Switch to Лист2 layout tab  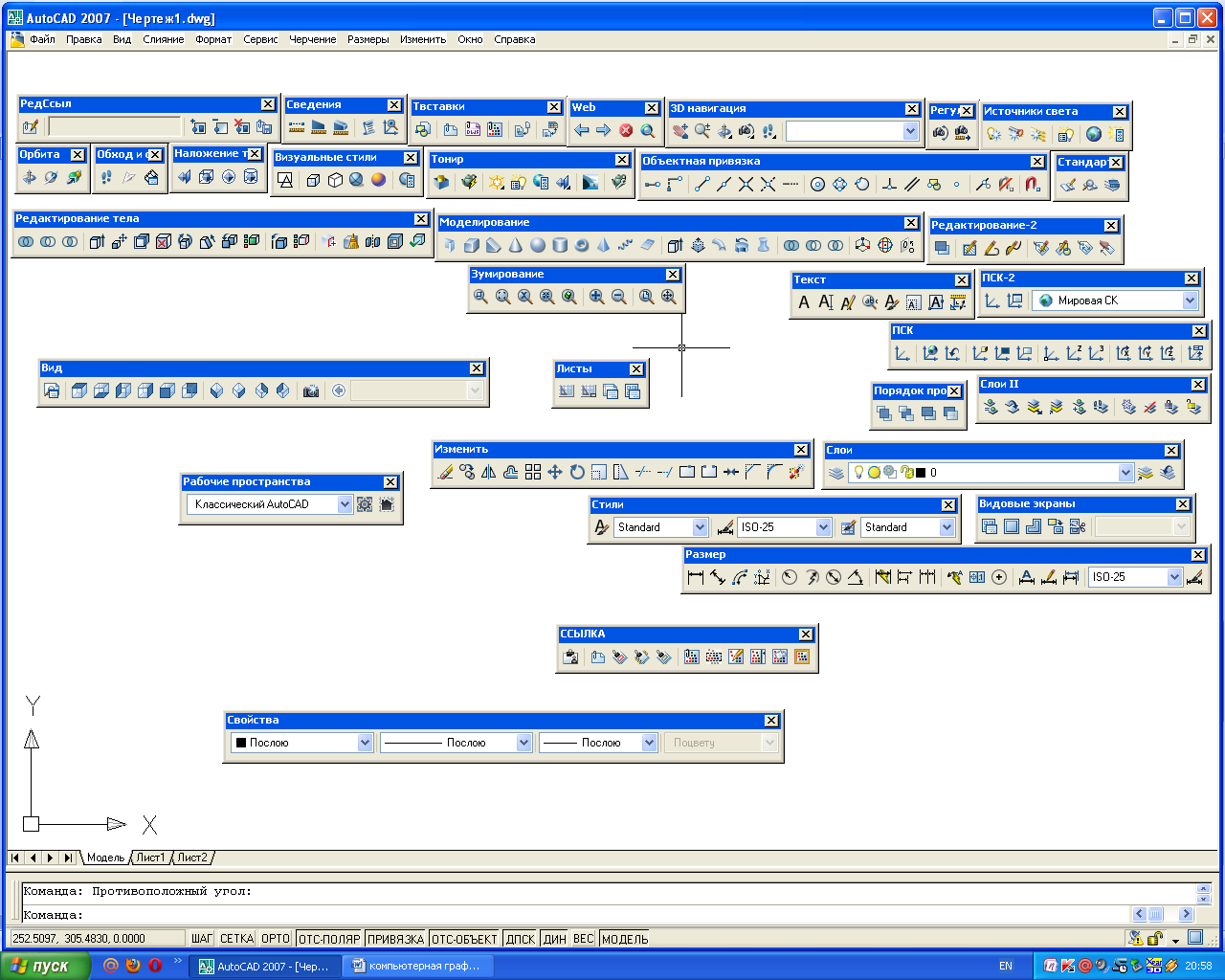192,857
